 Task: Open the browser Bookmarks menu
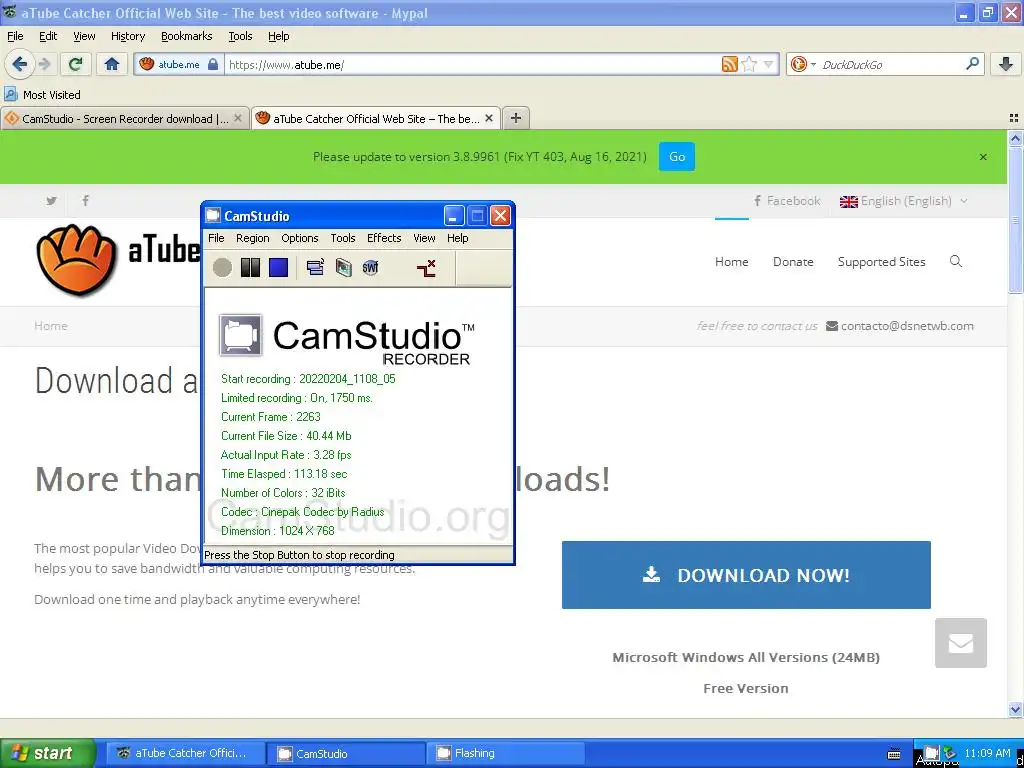point(187,36)
